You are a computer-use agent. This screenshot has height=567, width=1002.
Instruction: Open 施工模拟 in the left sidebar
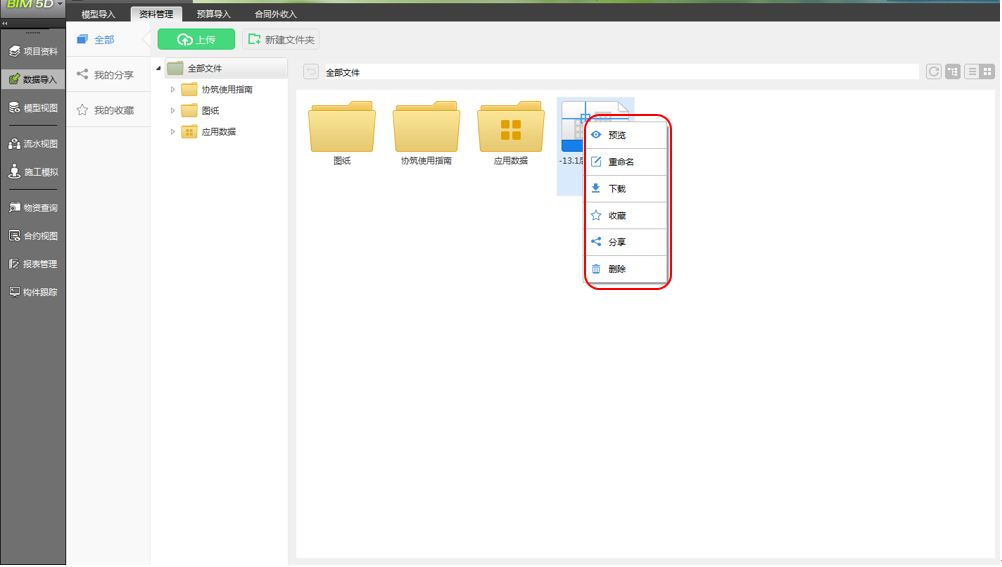33,171
